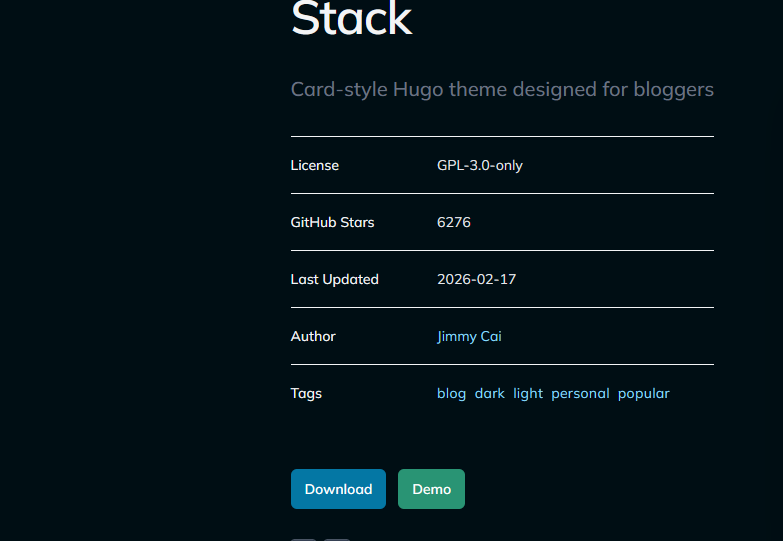Click the 2026-02-17 date value
783x541 pixels.
pos(477,279)
